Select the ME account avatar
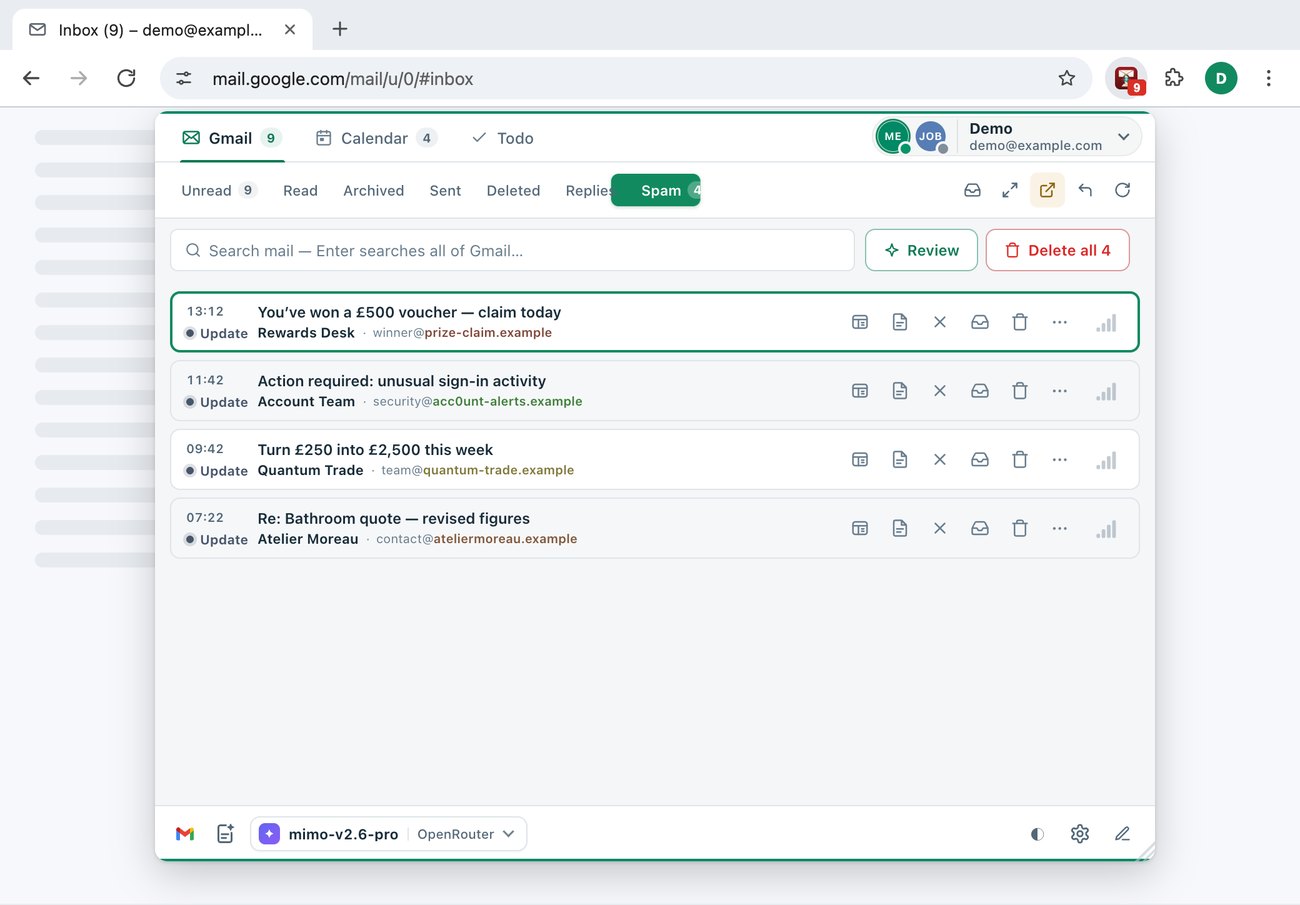The height and width of the screenshot is (905, 1300). 893,137
